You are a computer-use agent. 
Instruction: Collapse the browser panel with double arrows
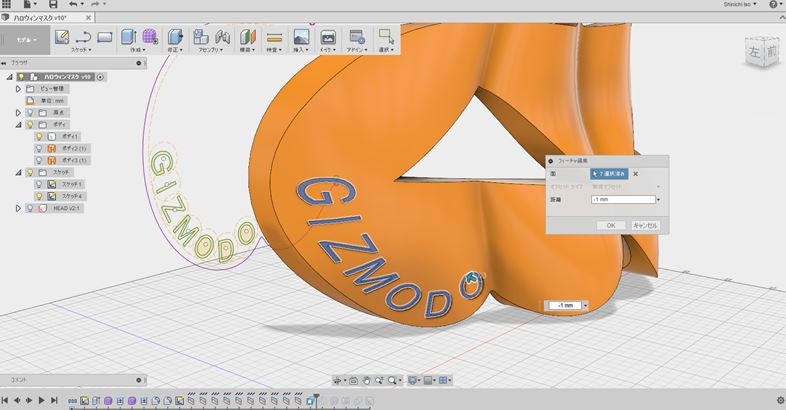click(x=4, y=64)
